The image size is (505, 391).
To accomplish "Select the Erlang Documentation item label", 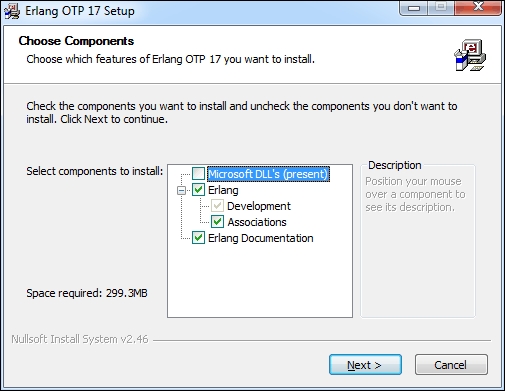I will point(261,238).
